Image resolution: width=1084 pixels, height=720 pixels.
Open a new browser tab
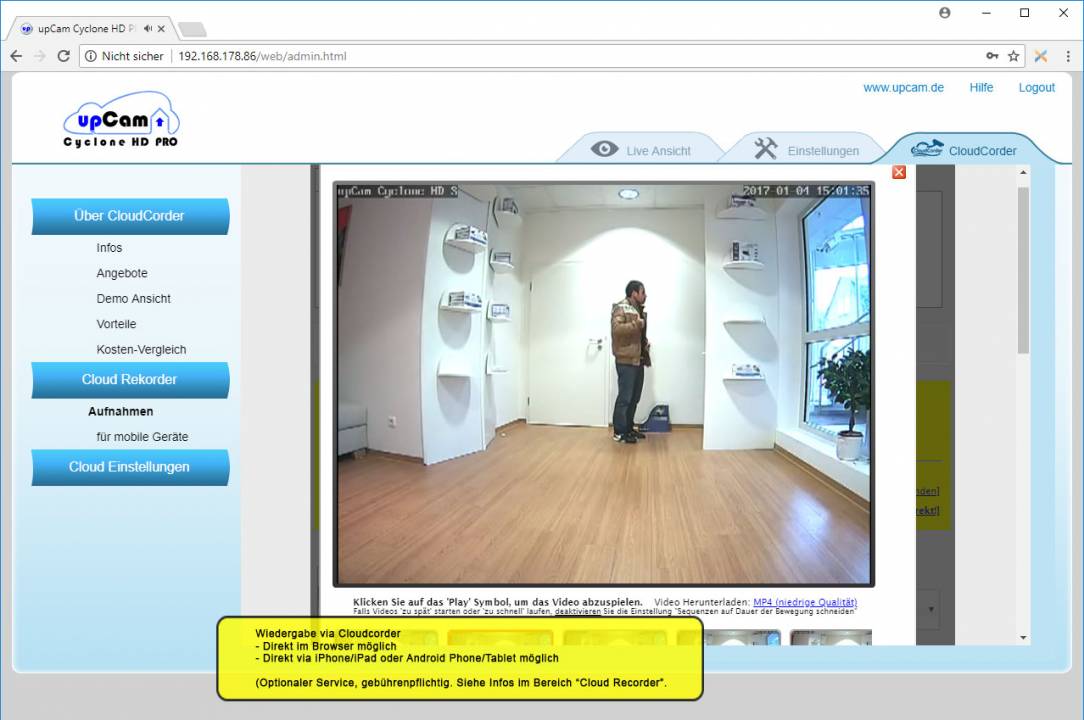tap(192, 29)
